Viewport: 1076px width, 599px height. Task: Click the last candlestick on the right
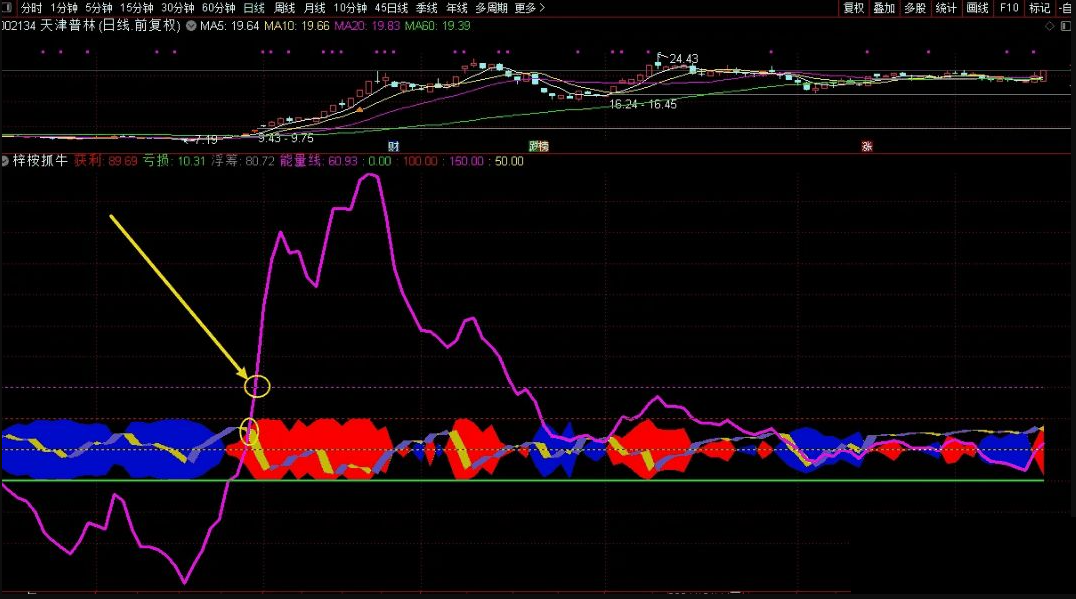point(1044,75)
